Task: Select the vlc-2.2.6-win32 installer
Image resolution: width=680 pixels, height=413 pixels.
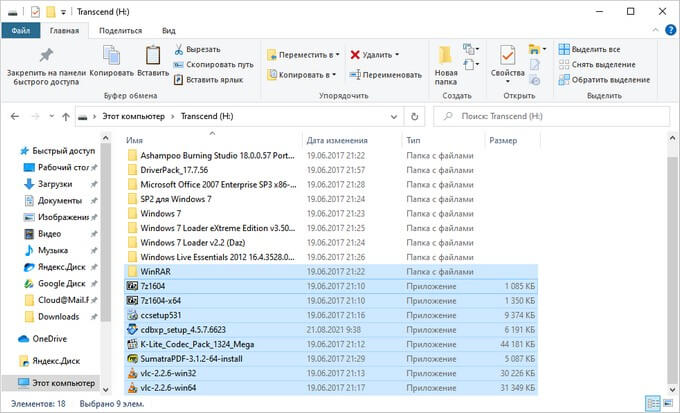Action: 330,373
